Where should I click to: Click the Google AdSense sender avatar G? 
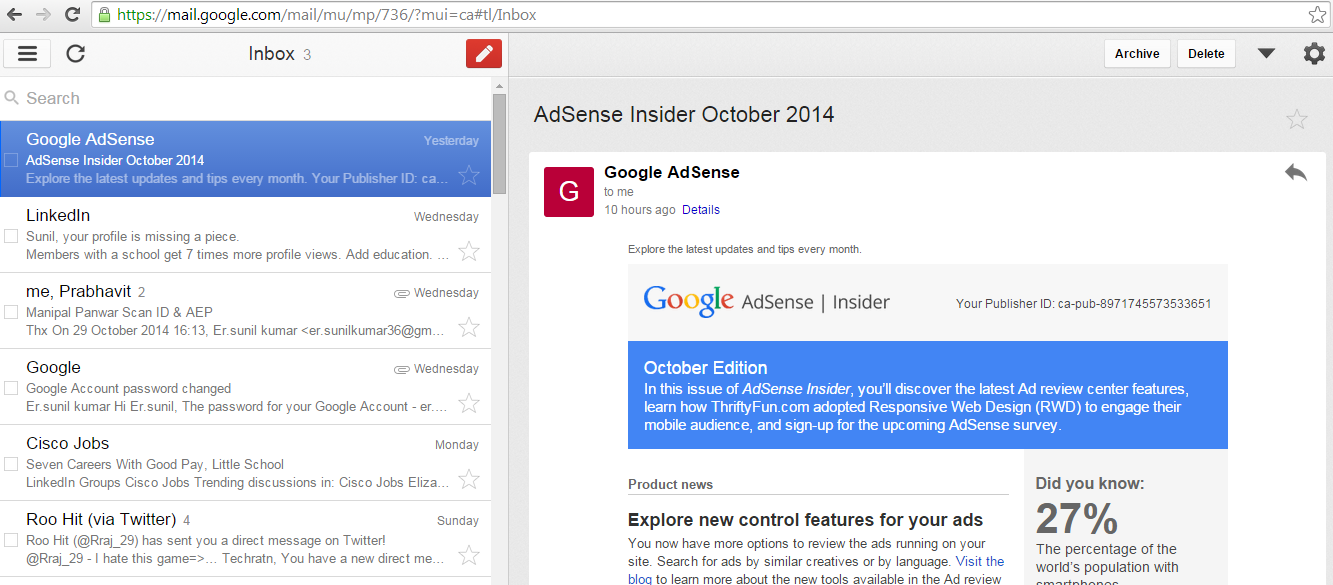568,191
